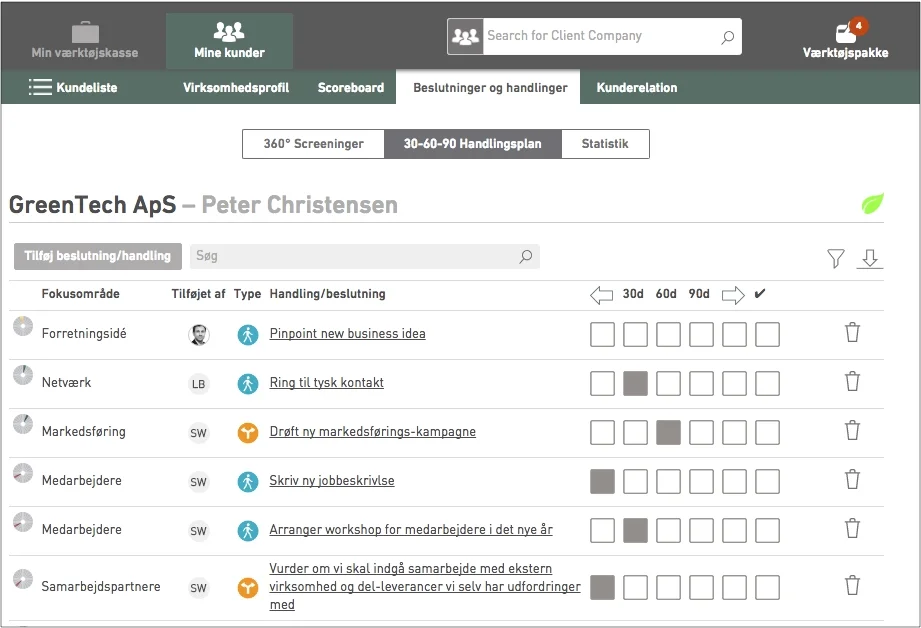Screen dimensions: 921x628
Task: Open Pinpoint new business idea link
Action: (x=347, y=334)
